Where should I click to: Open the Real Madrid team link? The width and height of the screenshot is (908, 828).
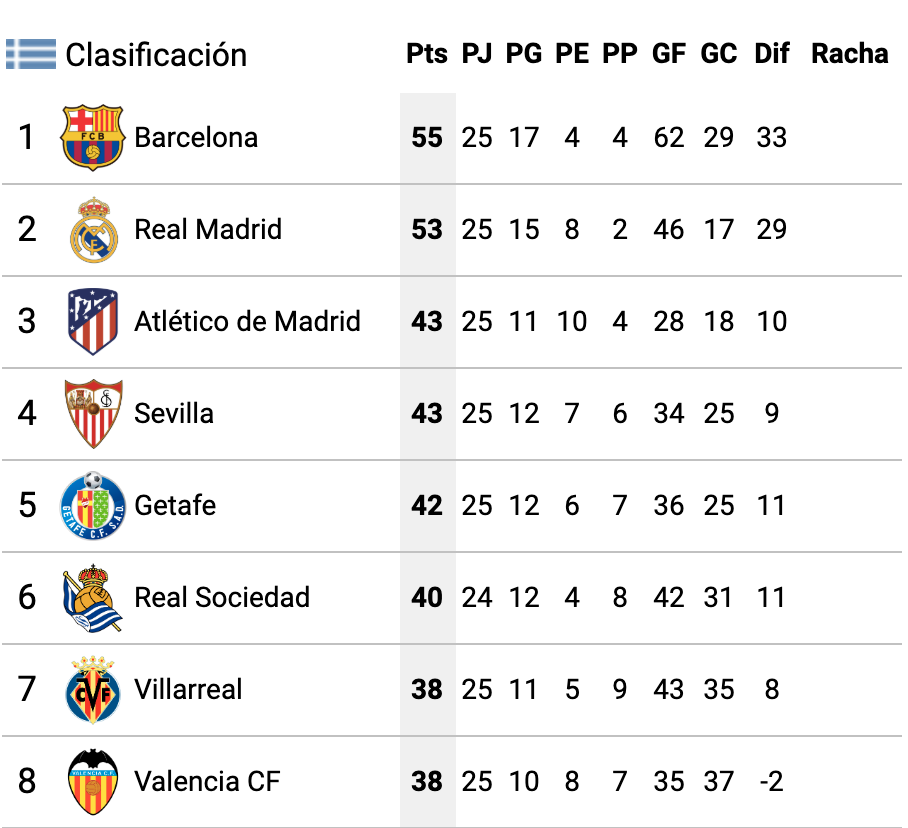tap(208, 229)
